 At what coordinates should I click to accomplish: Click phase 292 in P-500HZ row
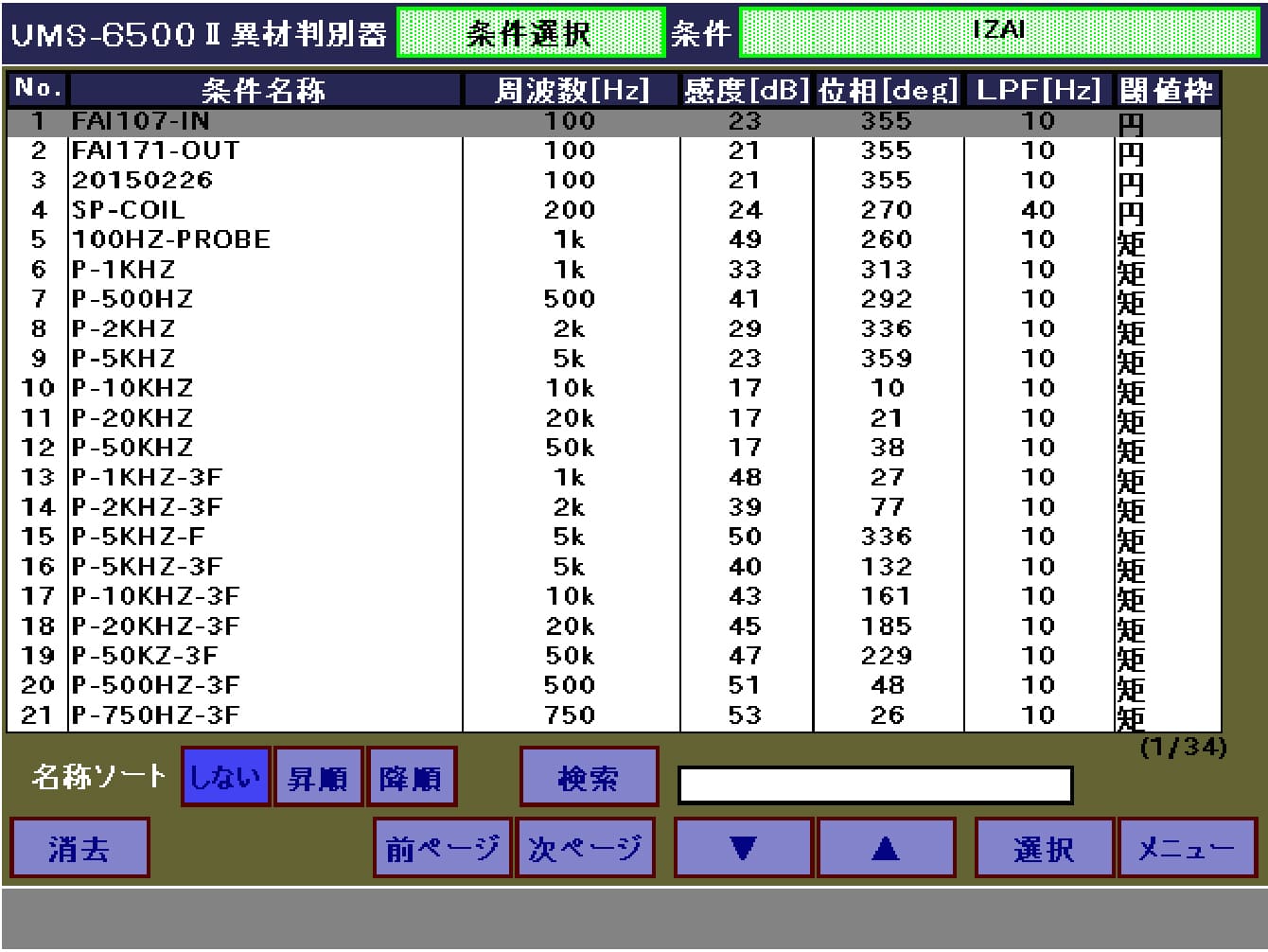click(x=887, y=299)
